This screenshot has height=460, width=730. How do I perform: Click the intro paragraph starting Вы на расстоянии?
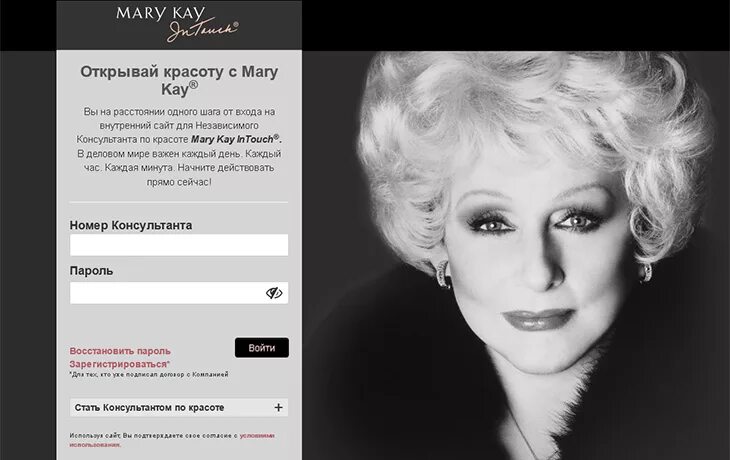tap(179, 147)
